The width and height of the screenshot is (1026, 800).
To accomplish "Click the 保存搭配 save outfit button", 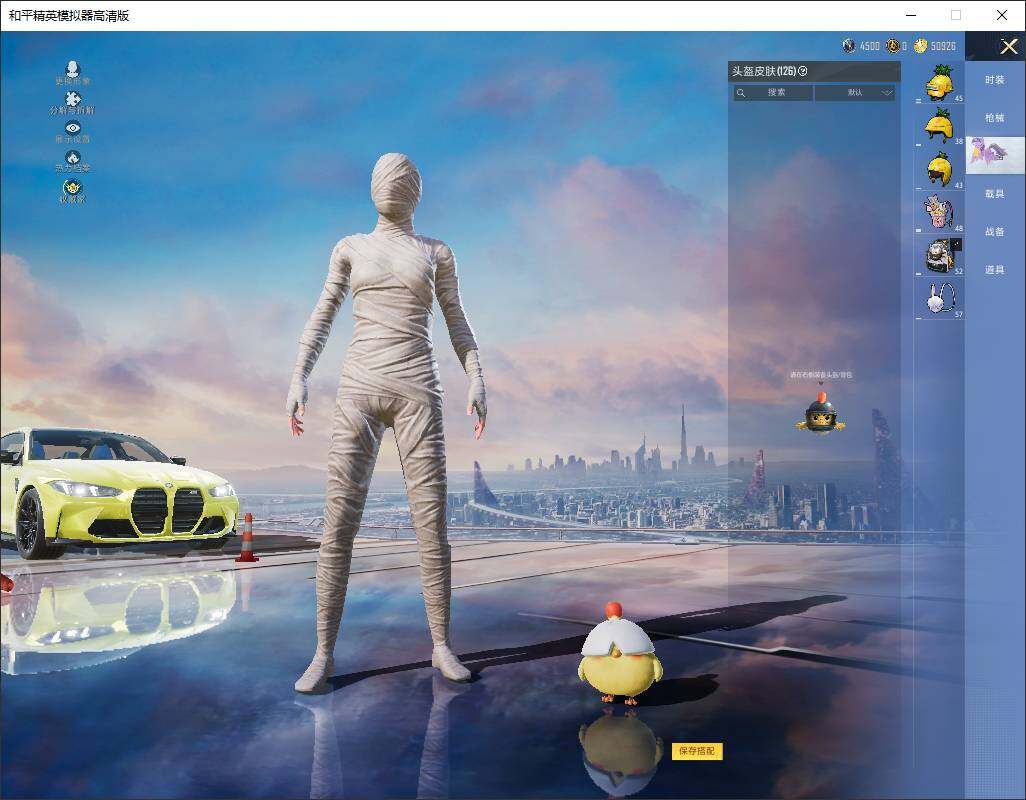I will (697, 751).
